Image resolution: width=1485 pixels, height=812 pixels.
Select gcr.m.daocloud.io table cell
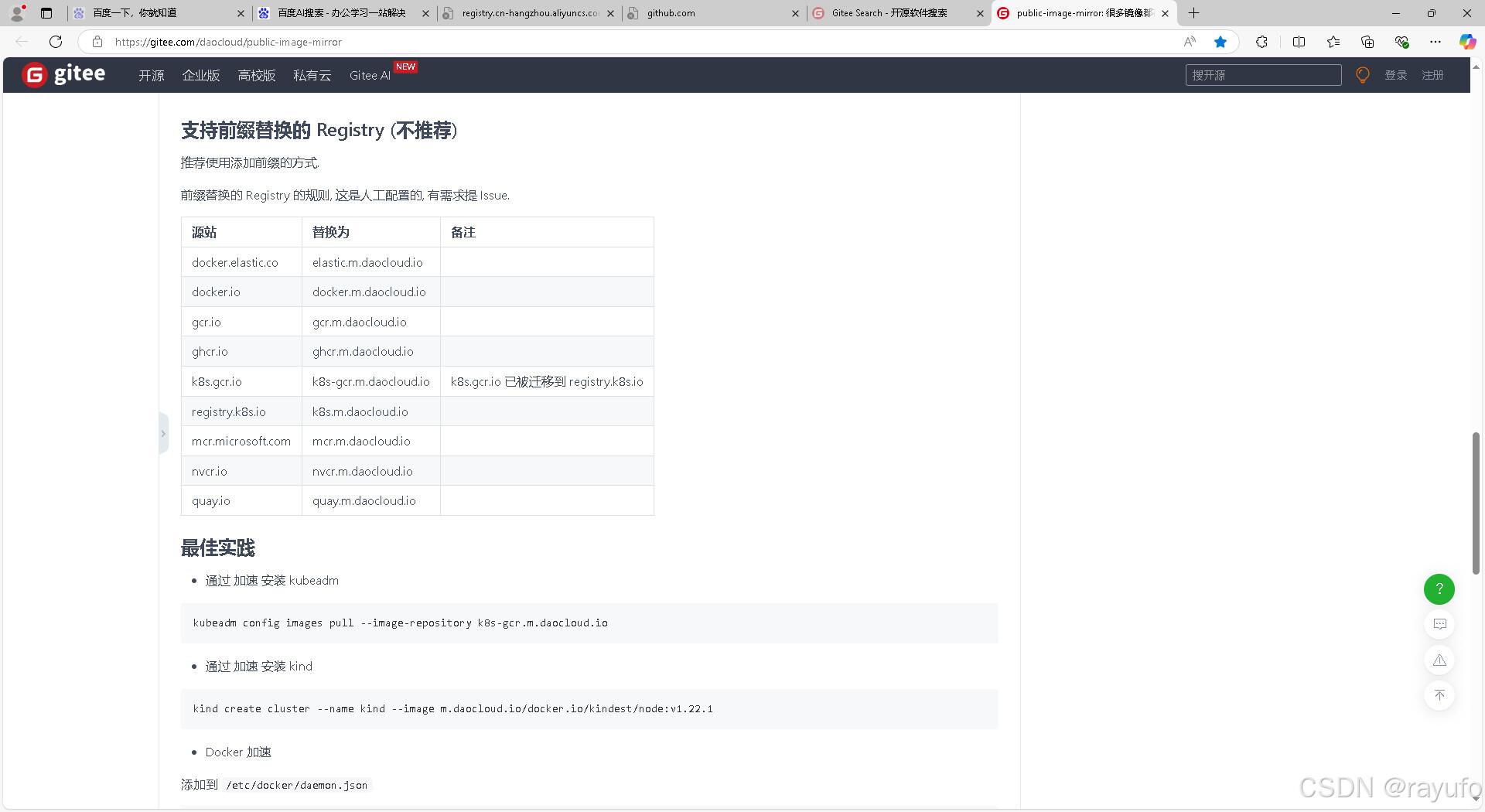pyautogui.click(x=370, y=322)
